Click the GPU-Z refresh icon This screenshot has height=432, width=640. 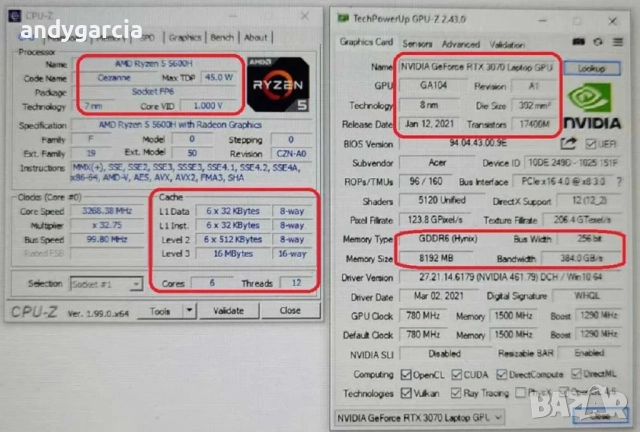[598, 42]
